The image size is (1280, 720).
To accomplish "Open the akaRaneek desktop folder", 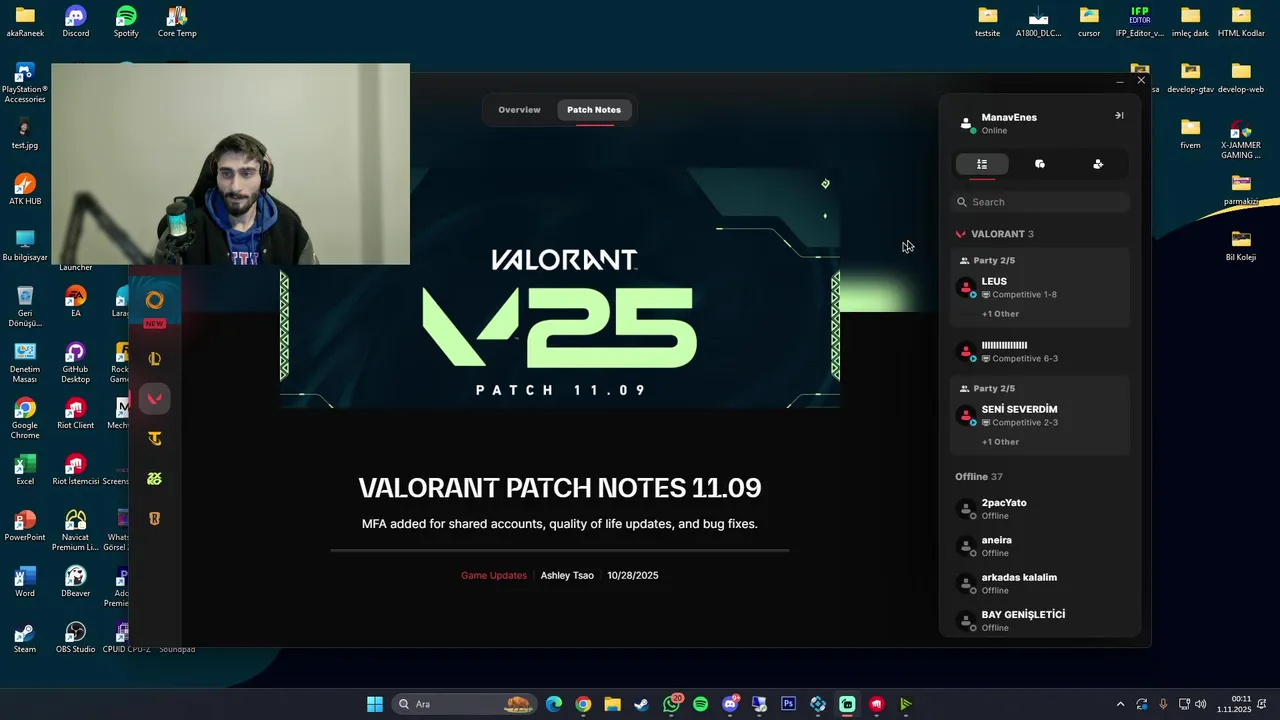I will 25,21.
